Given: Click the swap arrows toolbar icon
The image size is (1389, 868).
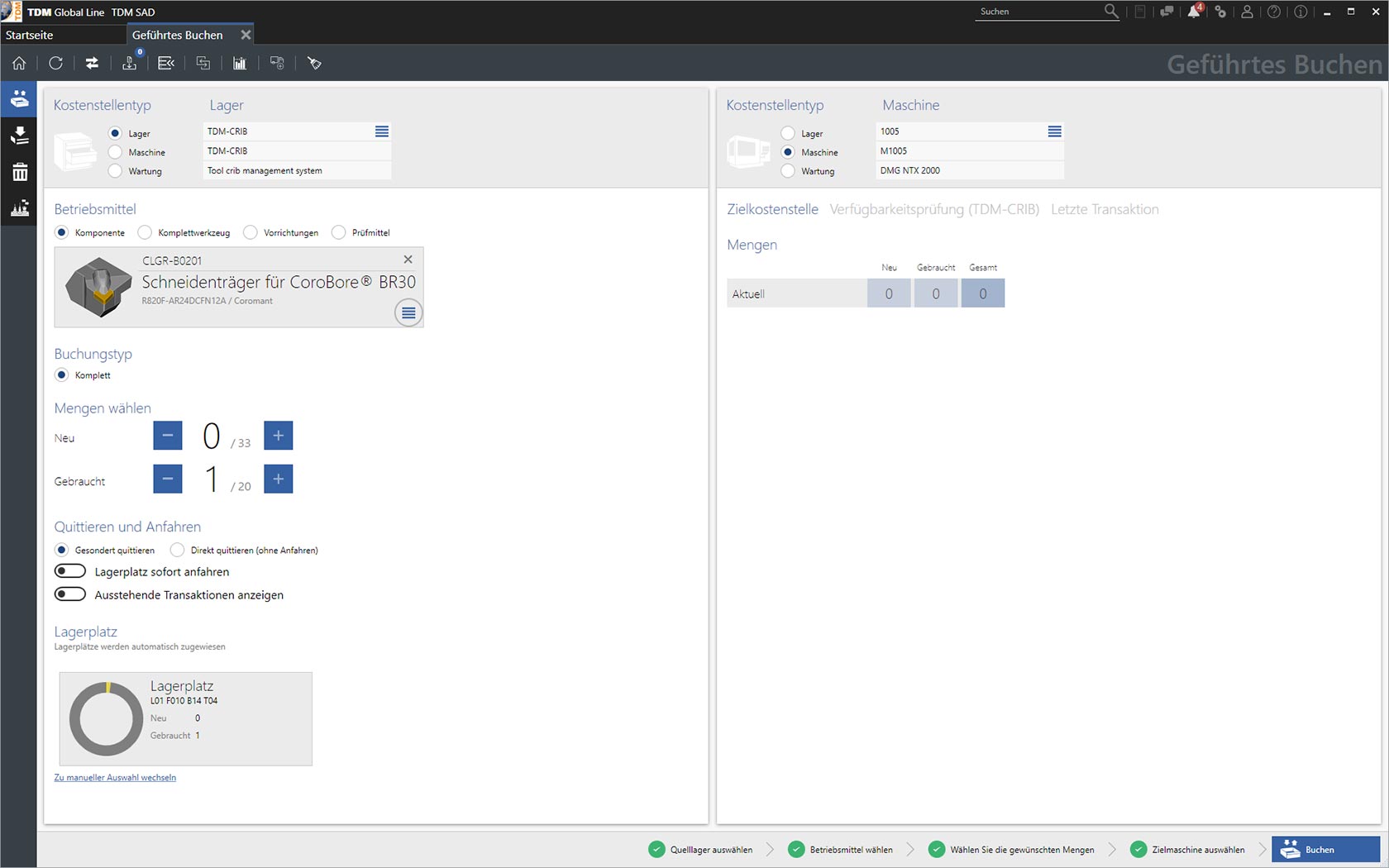Looking at the screenshot, I should [x=92, y=63].
